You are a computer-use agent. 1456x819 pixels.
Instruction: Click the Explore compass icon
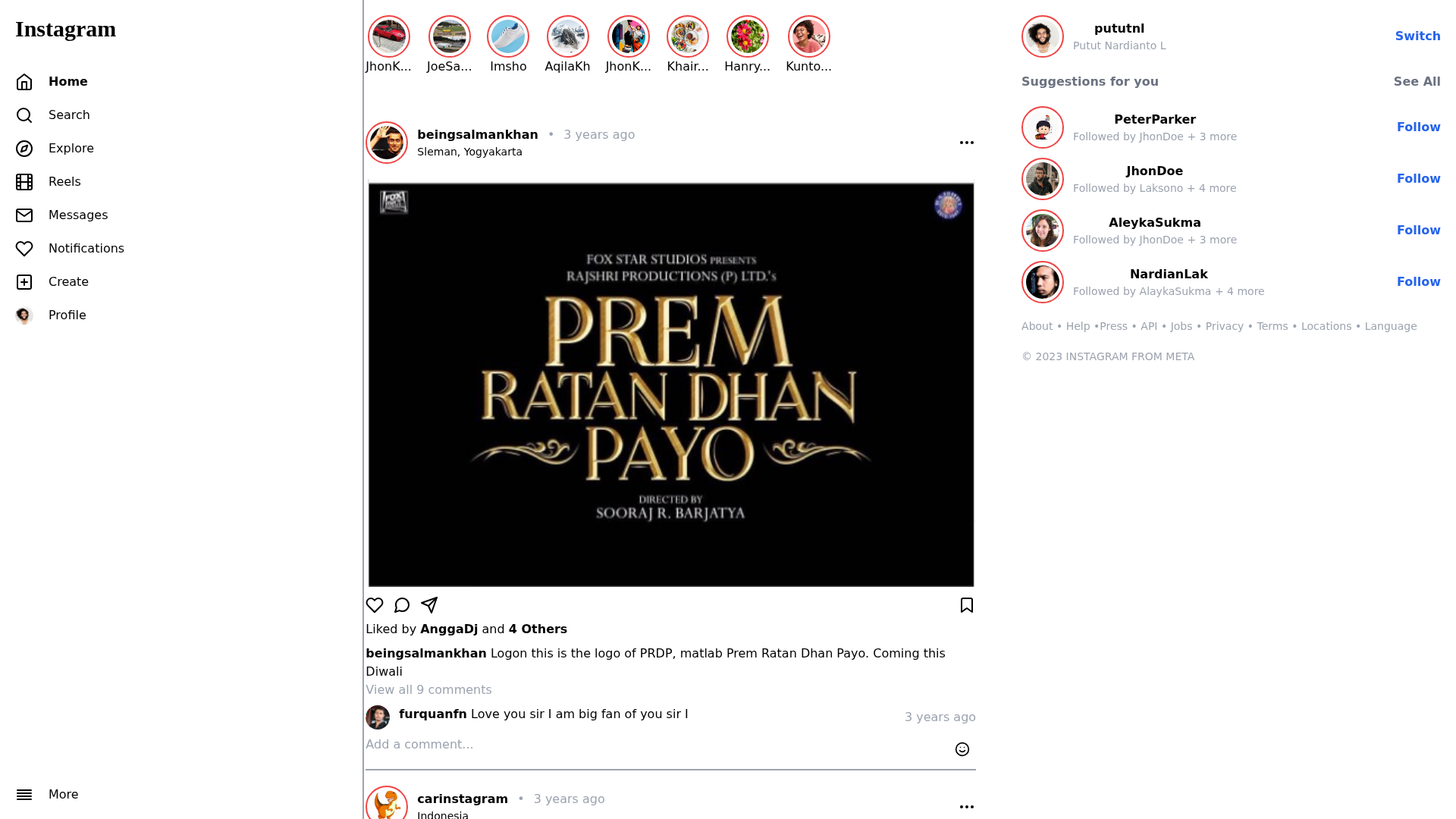click(x=24, y=149)
